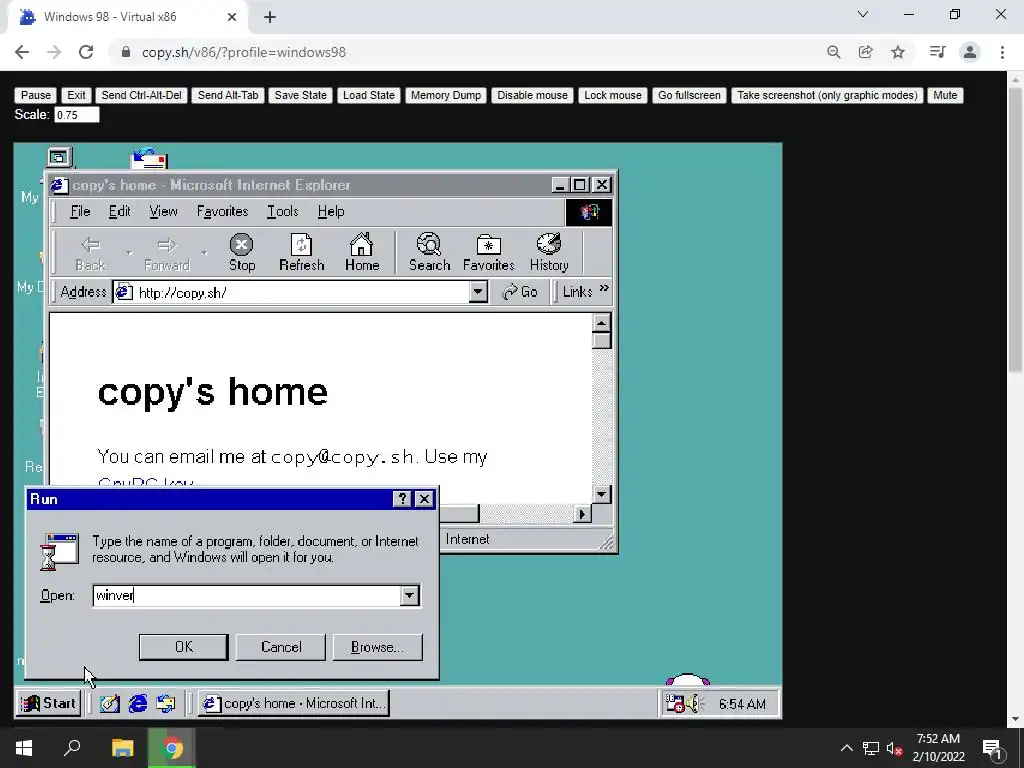
Task: Open the Tools menu in Internet Explorer
Action: pyautogui.click(x=283, y=211)
